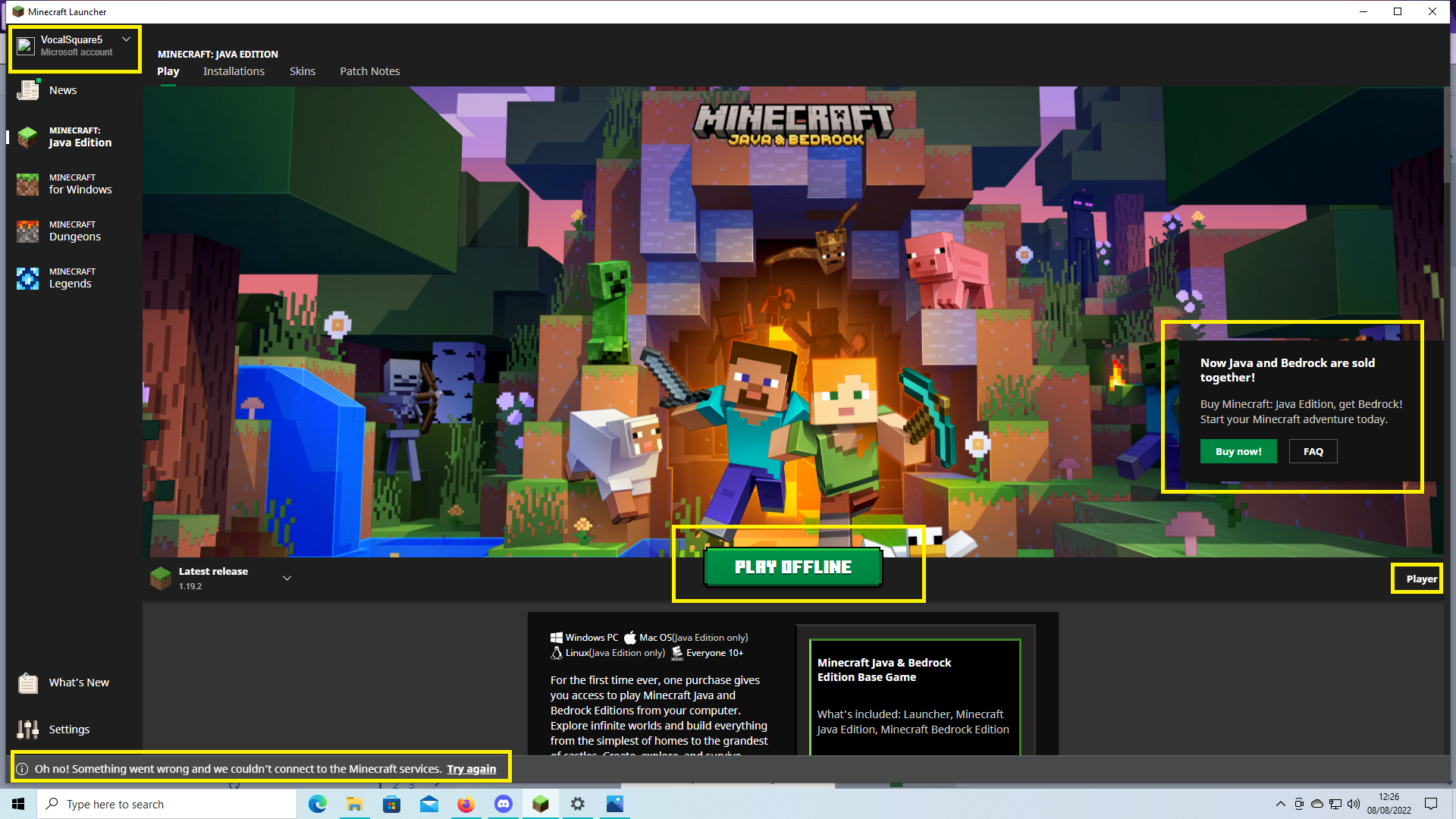This screenshot has height=819, width=1456.
Task: Open the Skins tab
Action: coord(302,71)
